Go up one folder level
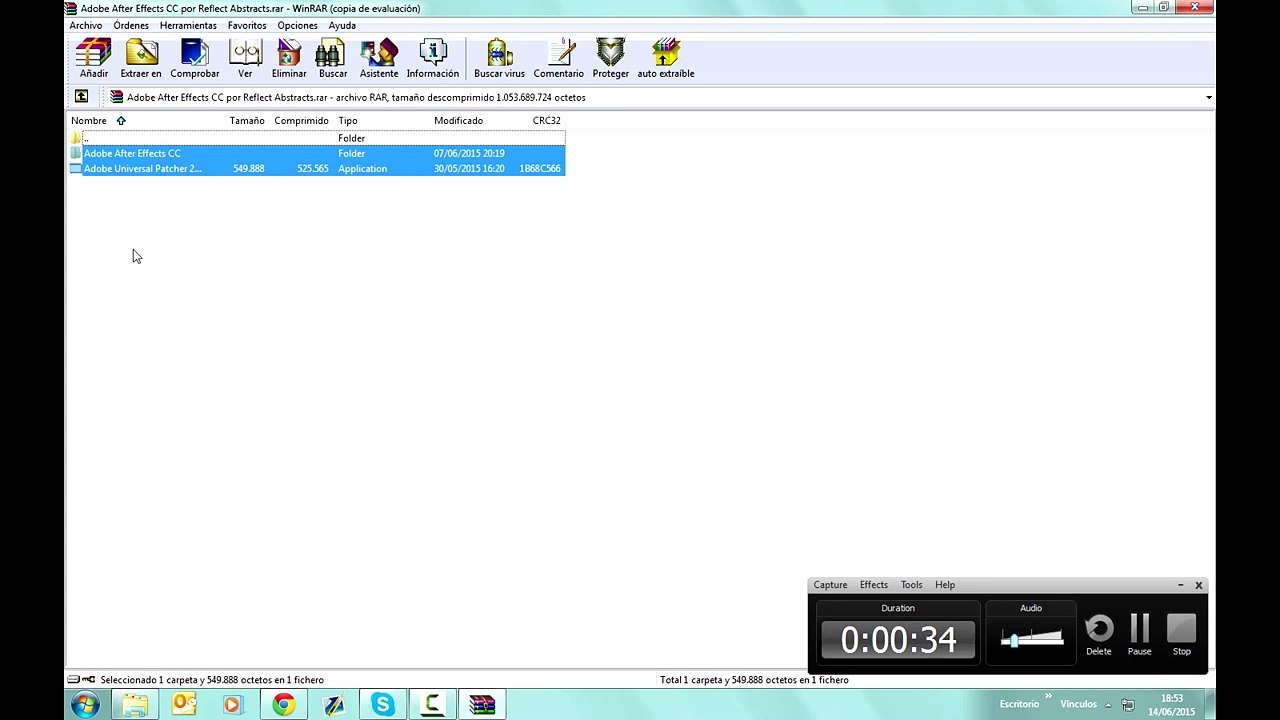The height and width of the screenshot is (720, 1280). 82,97
